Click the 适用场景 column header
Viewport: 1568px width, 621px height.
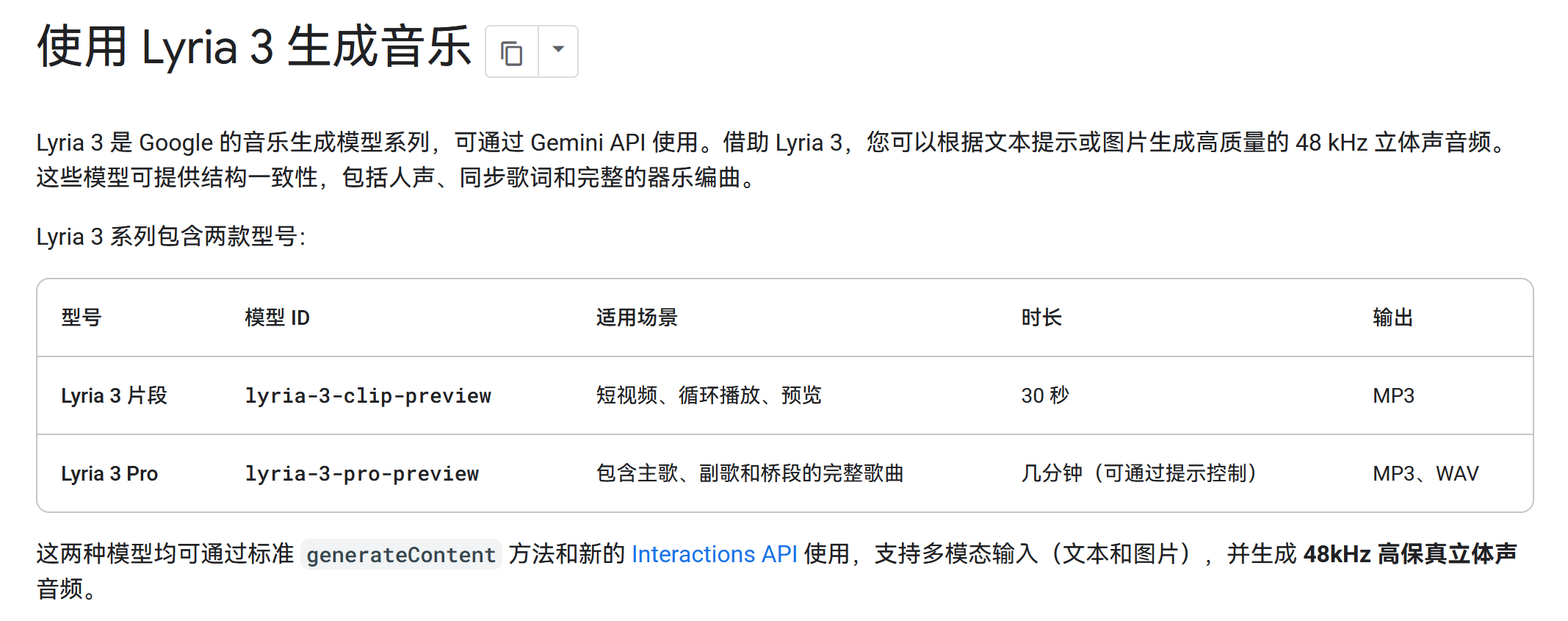click(637, 317)
